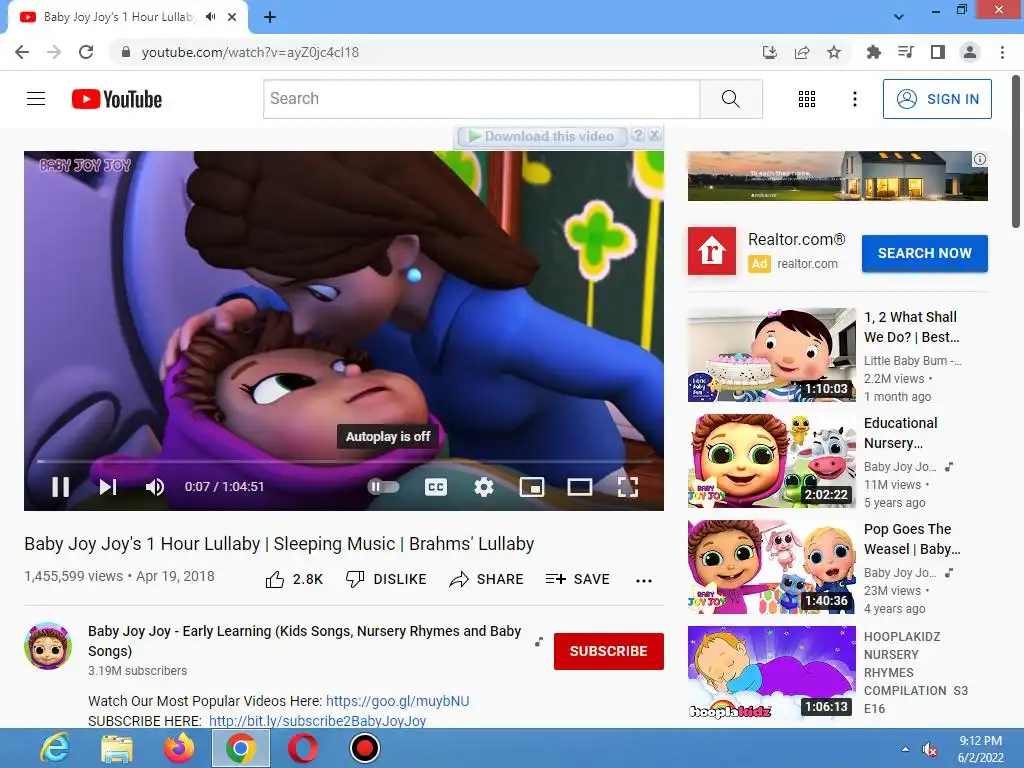Viewport: 1024px width, 768px height.
Task: Toggle the autoplay switch
Action: coord(383,487)
